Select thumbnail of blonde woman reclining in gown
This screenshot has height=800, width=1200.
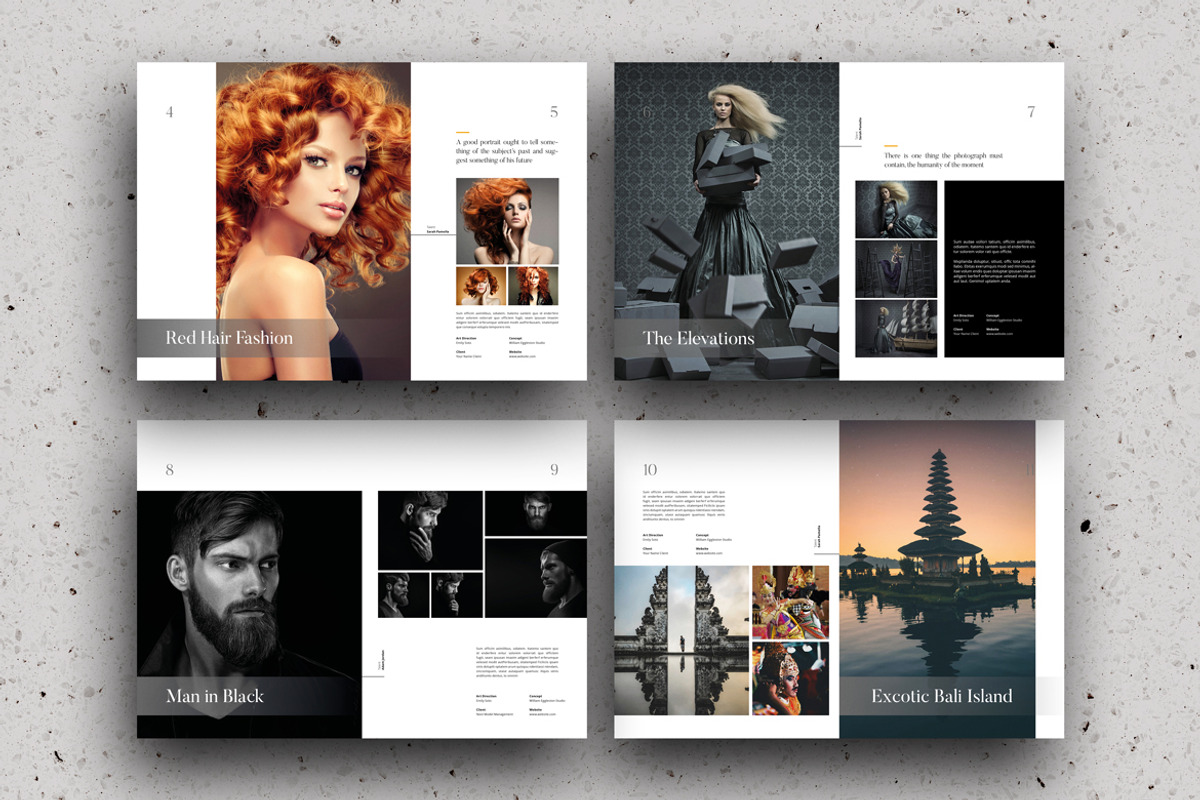pos(896,209)
